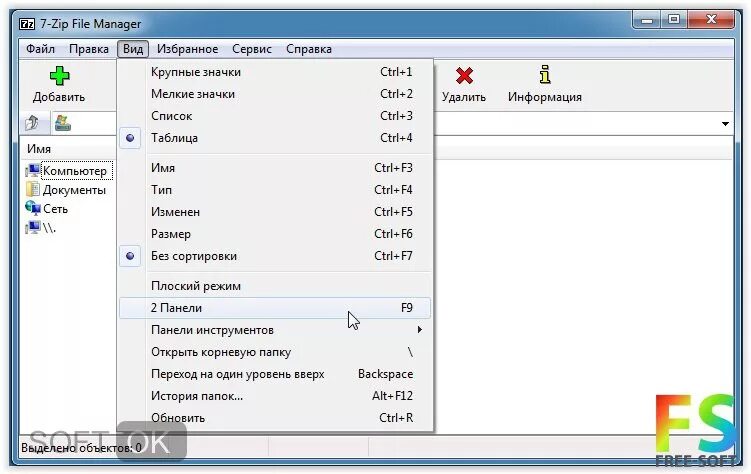This screenshot has width=751, height=474.
Task: Sort by Размер in menu
Action: [x=275, y=234]
